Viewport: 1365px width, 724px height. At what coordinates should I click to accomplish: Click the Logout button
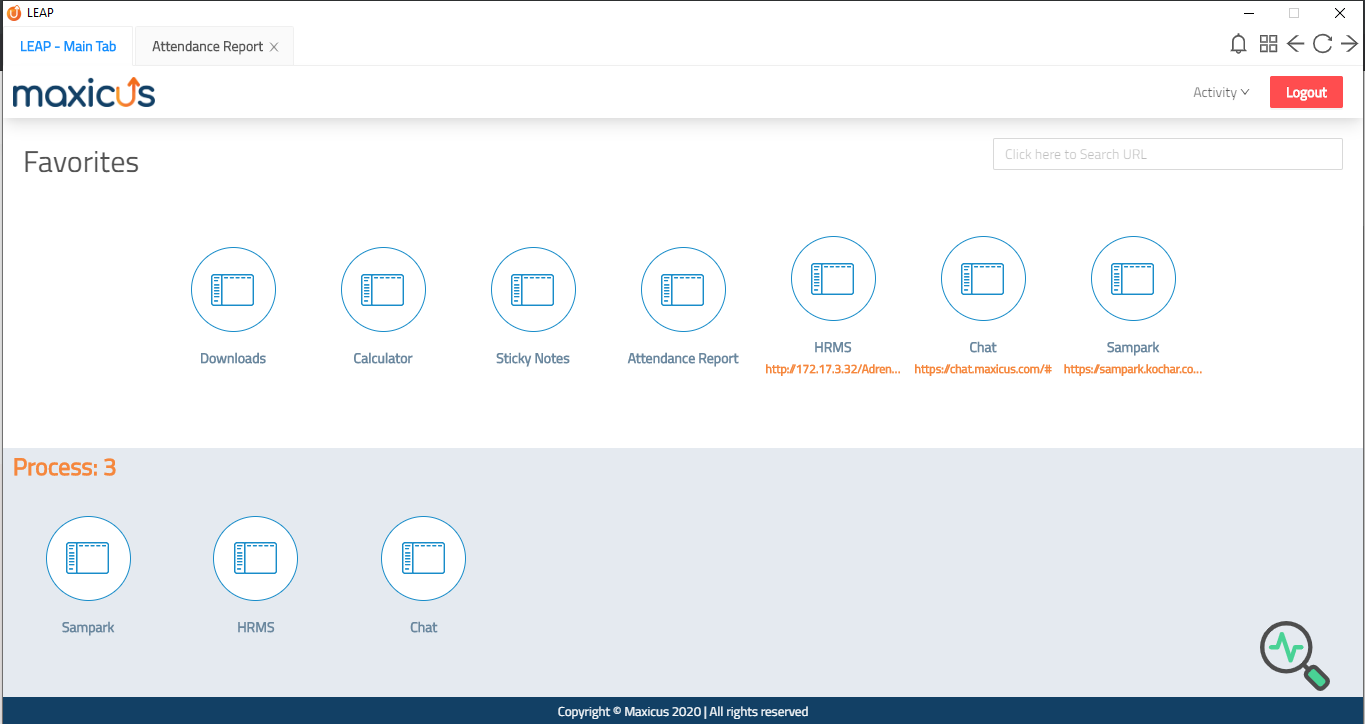coord(1306,93)
